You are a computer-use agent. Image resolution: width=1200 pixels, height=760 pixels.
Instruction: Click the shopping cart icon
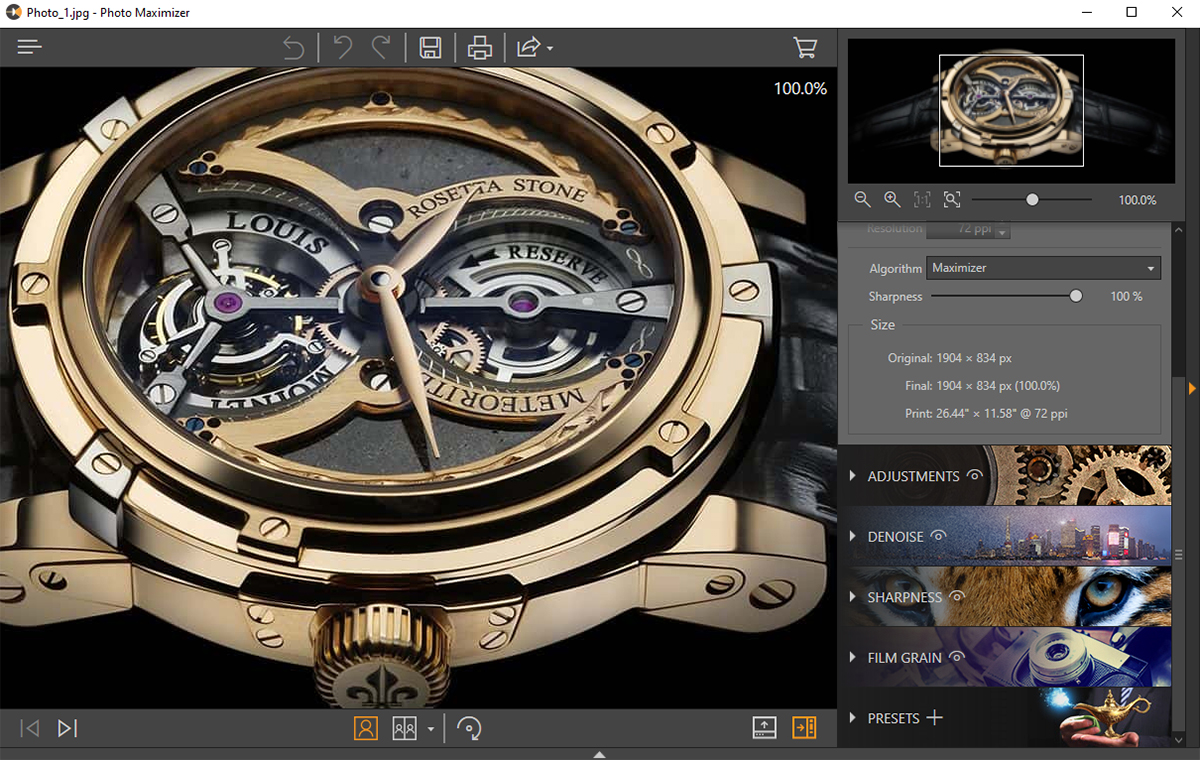point(804,47)
